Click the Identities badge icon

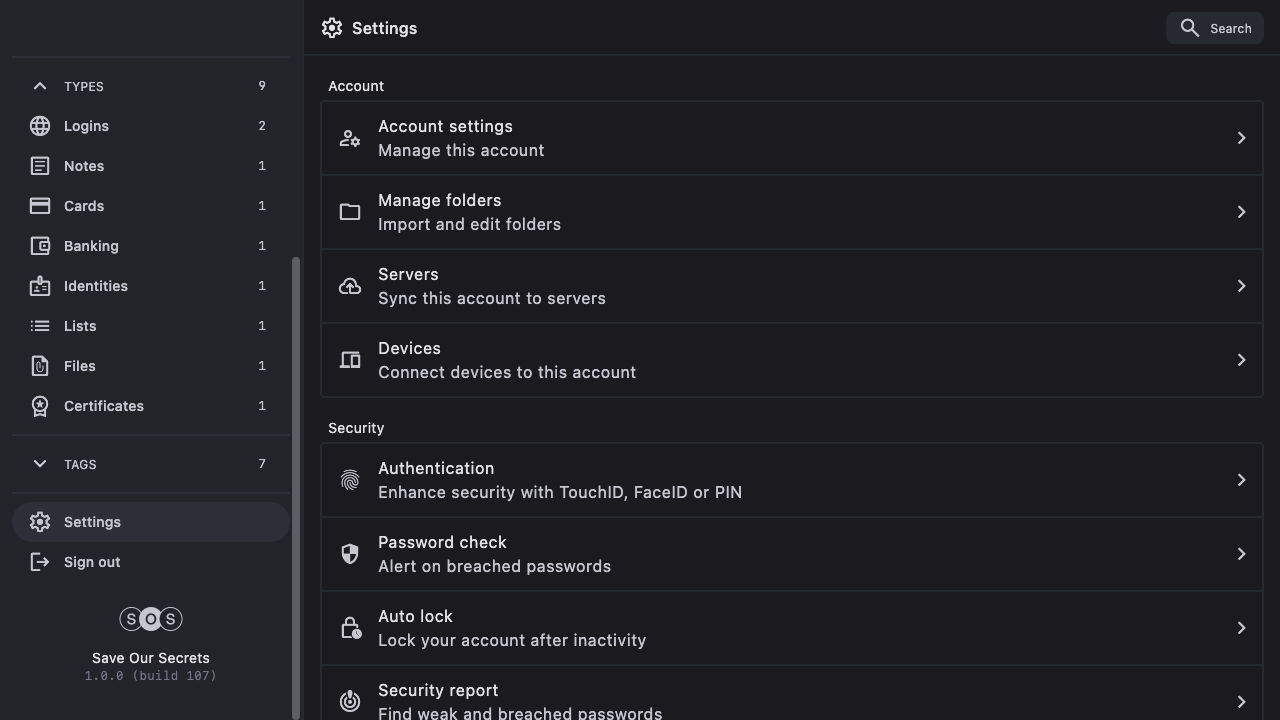(x=40, y=286)
